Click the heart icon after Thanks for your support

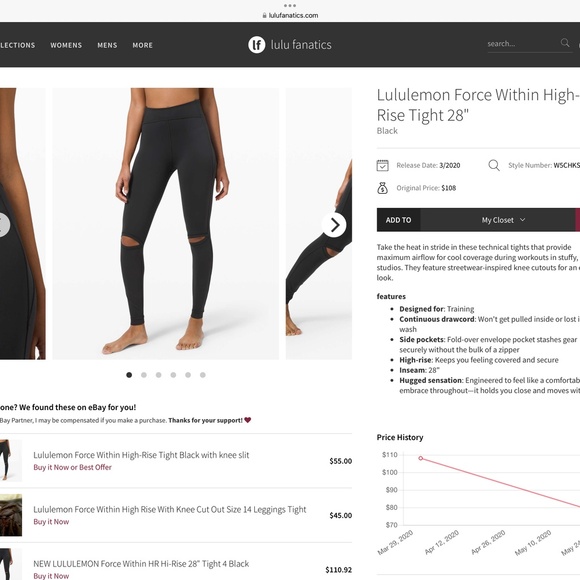(x=247, y=420)
